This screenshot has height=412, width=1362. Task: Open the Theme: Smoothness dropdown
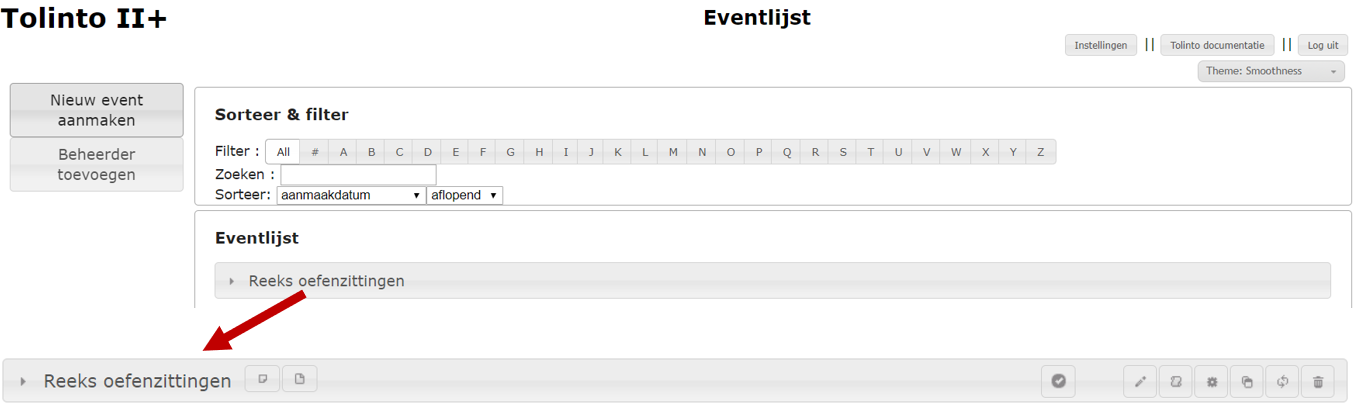tap(1271, 71)
